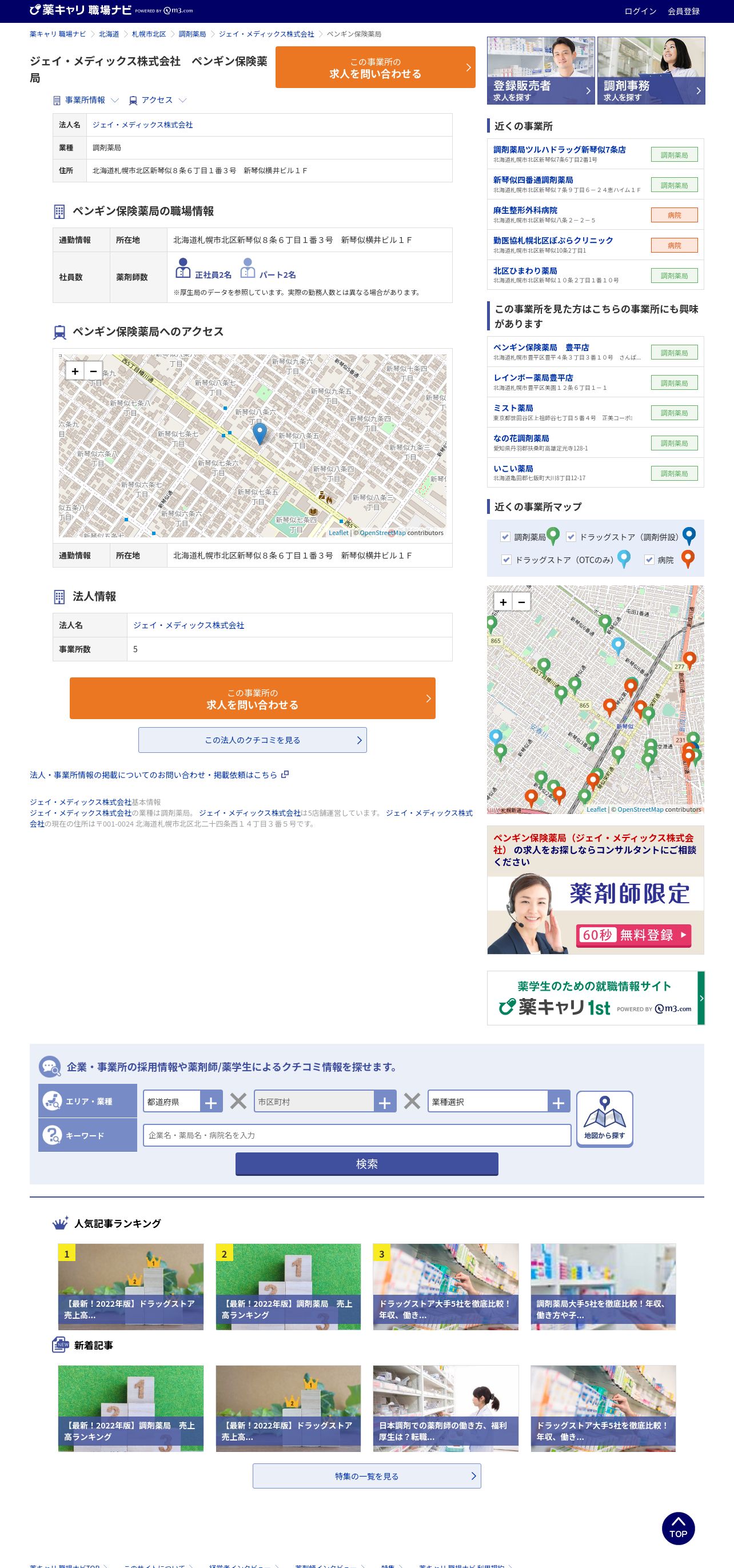Viewport: 734px width, 1568px height.
Task: Open 薬キャリ1st student site banner
Action: click(595, 998)
